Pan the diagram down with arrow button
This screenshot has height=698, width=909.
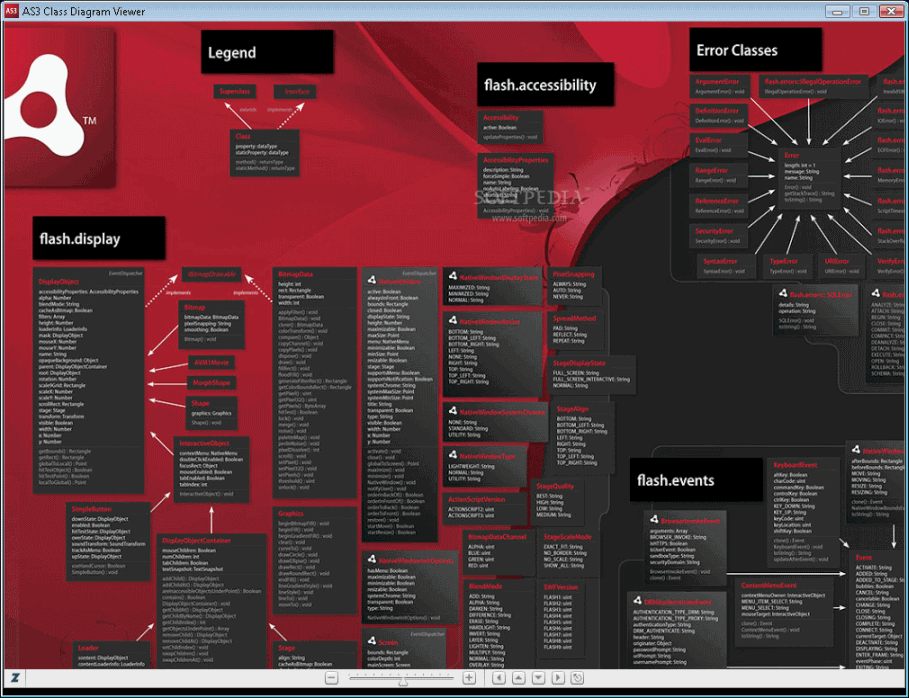pyautogui.click(x=539, y=678)
